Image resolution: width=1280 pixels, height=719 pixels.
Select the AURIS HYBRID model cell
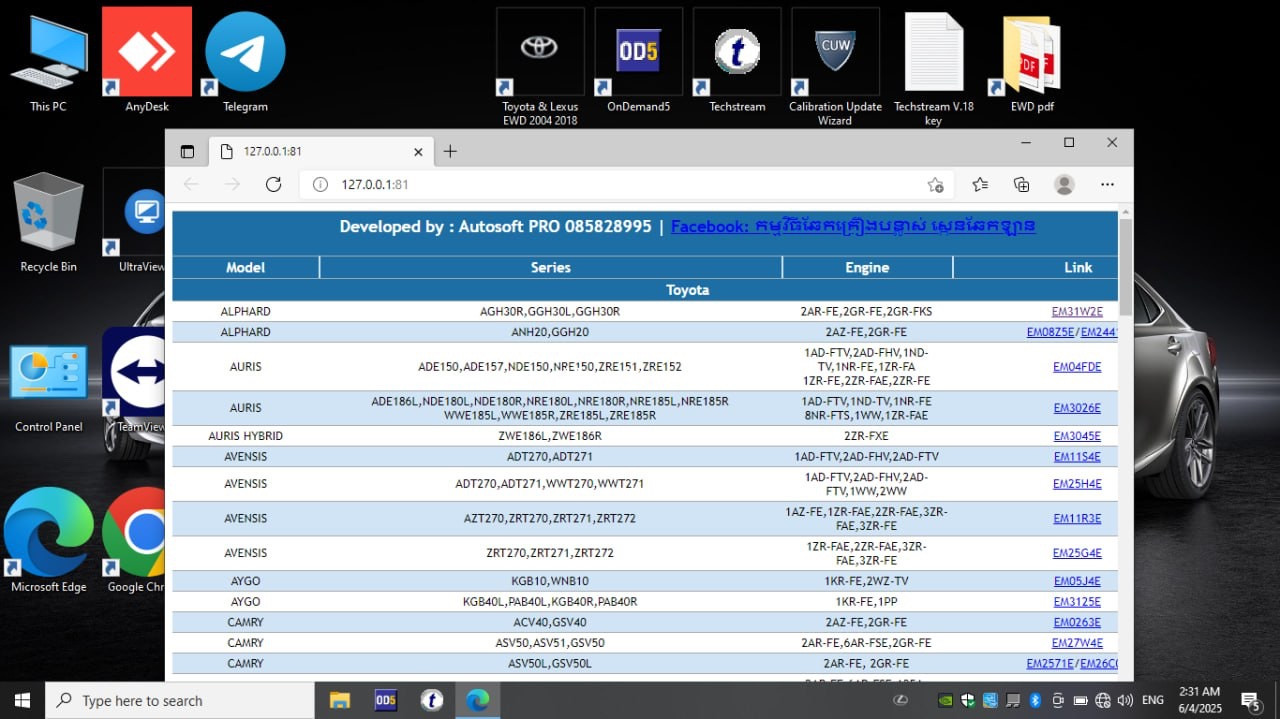245,436
